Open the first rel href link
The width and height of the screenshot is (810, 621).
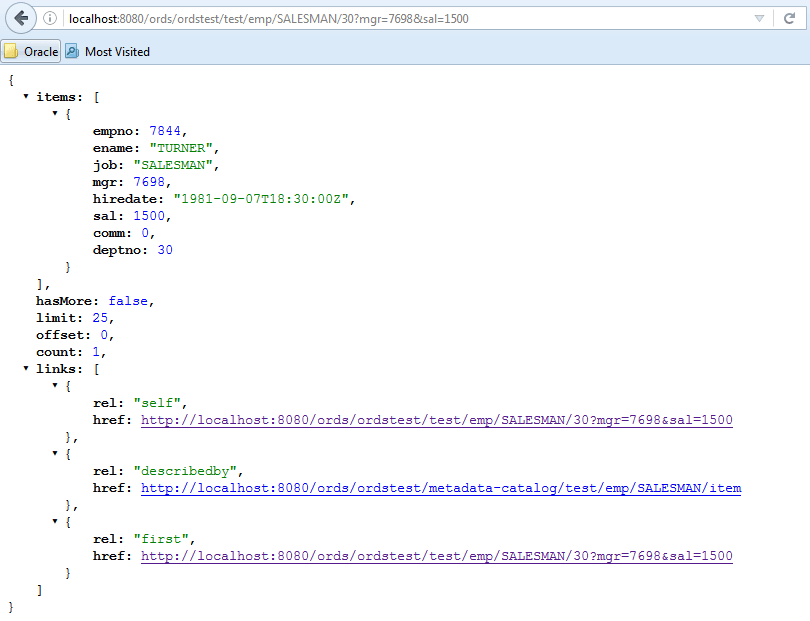point(437,556)
